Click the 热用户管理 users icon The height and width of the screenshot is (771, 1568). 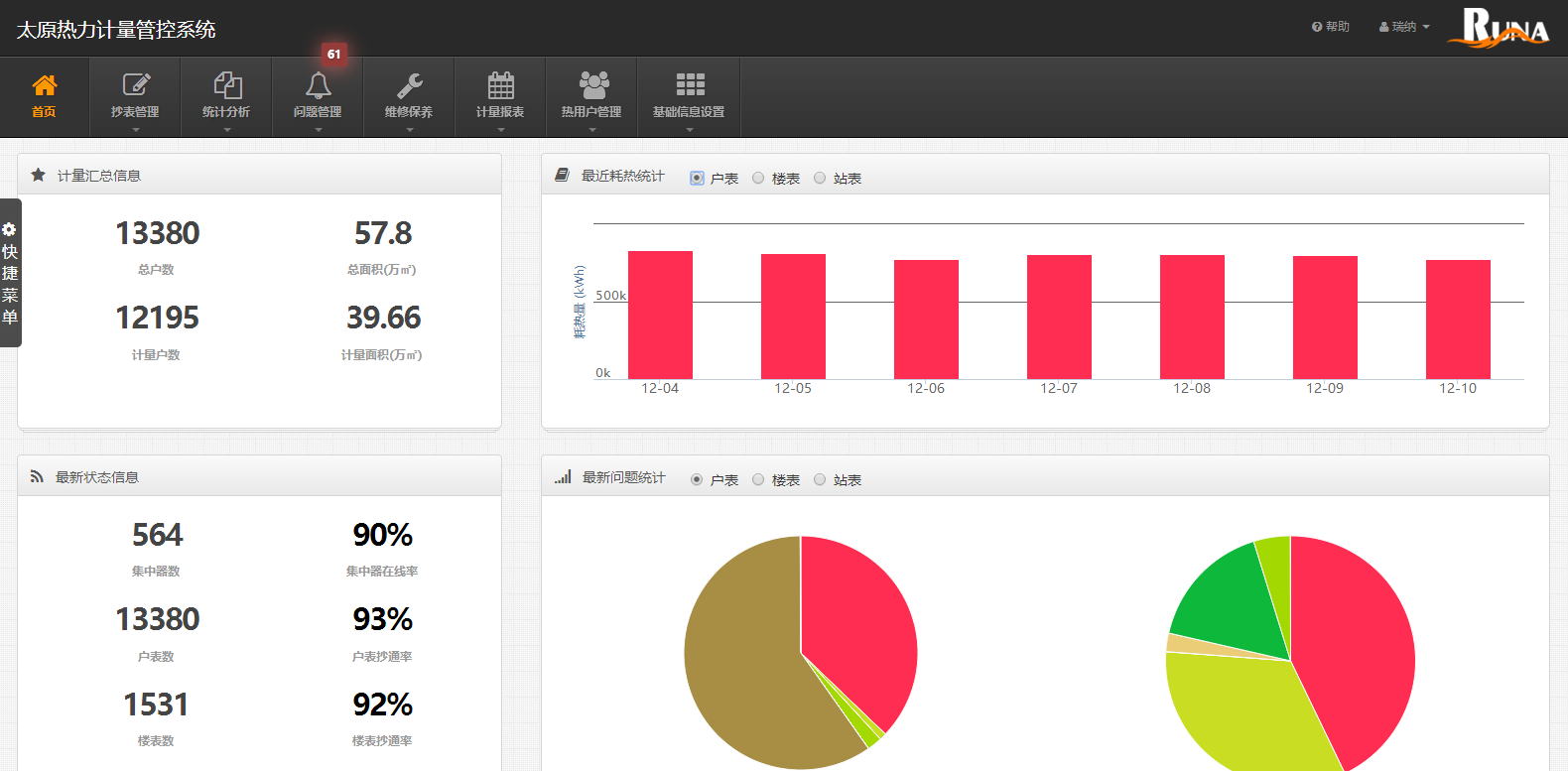coord(593,85)
